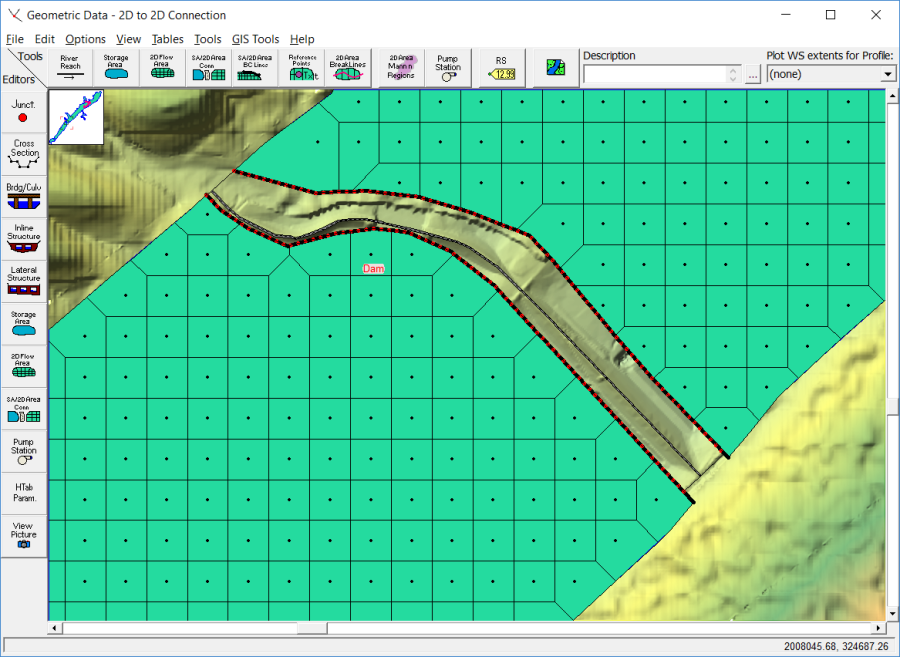Click inside the Description text field
The width and height of the screenshot is (900, 657).
coord(655,75)
